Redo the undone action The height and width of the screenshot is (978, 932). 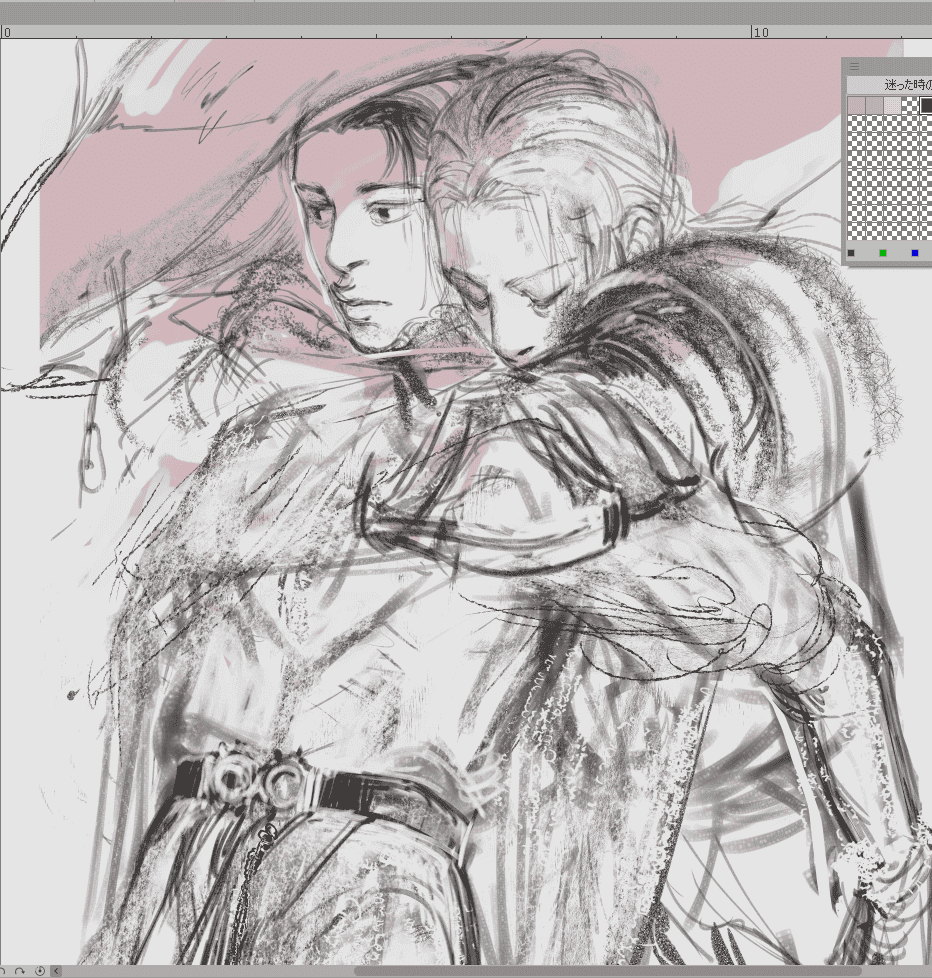coord(22,969)
